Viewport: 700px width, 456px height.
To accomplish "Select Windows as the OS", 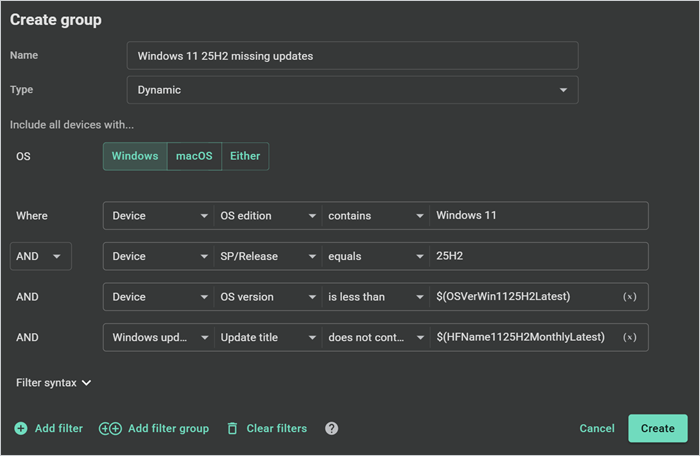I will [135, 156].
